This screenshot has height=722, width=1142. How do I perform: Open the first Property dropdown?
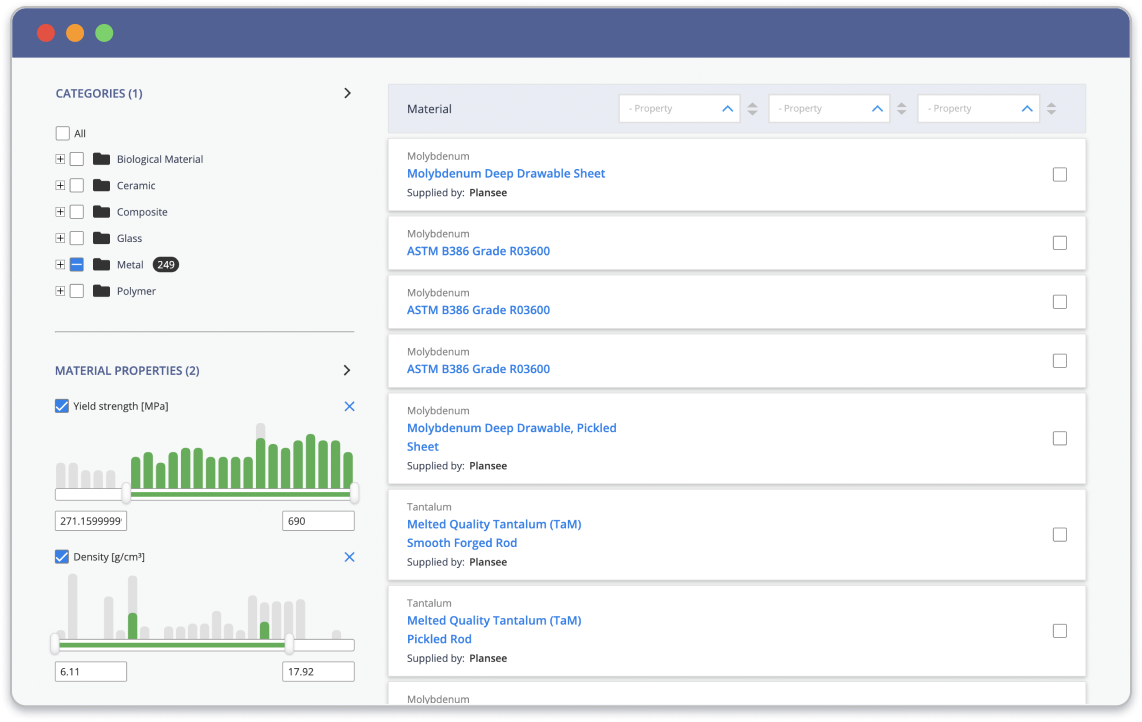click(x=679, y=109)
